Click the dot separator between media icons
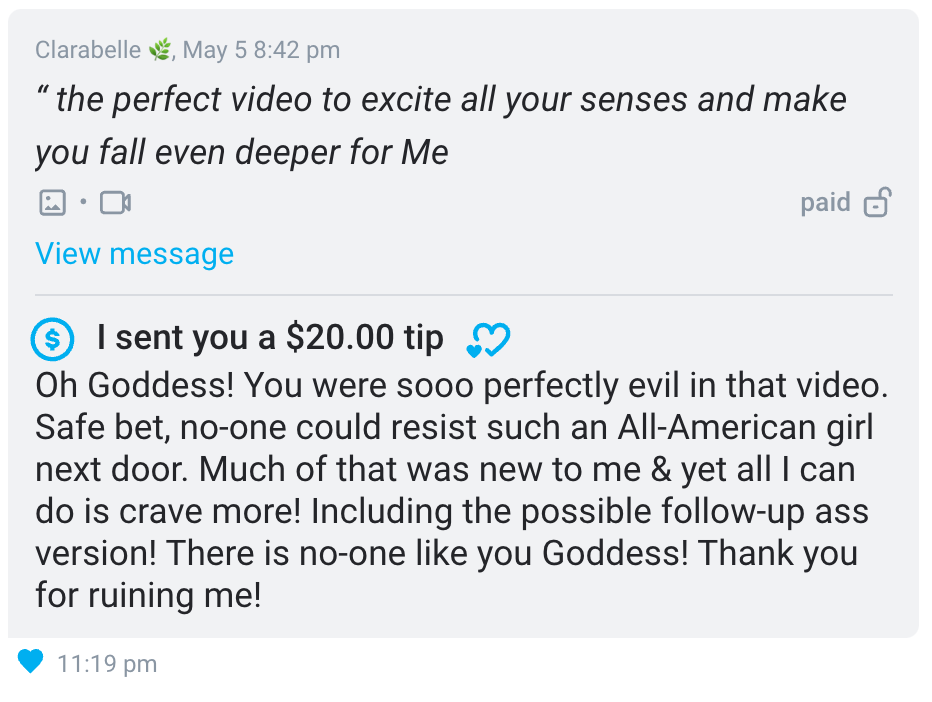 (83, 203)
